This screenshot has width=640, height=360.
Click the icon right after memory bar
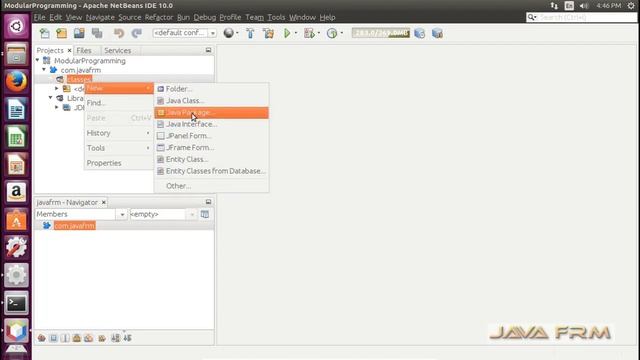pyautogui.click(x=420, y=33)
